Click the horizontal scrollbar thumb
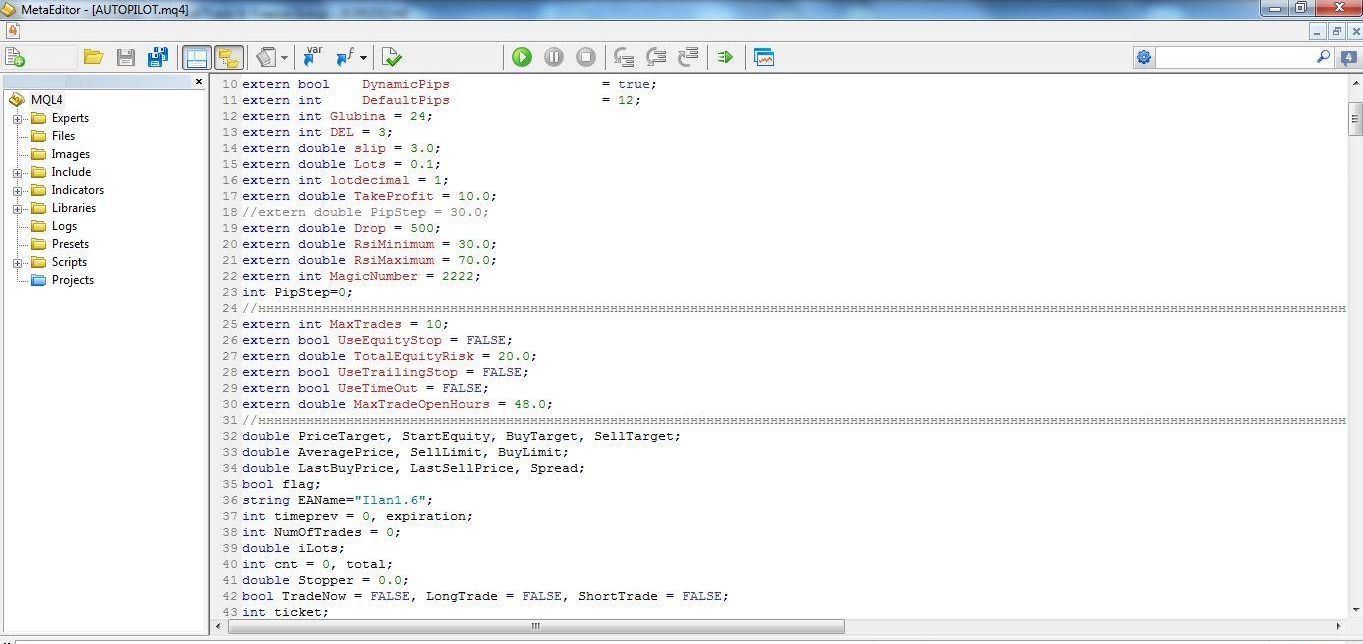The width and height of the screenshot is (1363, 644). (x=536, y=627)
